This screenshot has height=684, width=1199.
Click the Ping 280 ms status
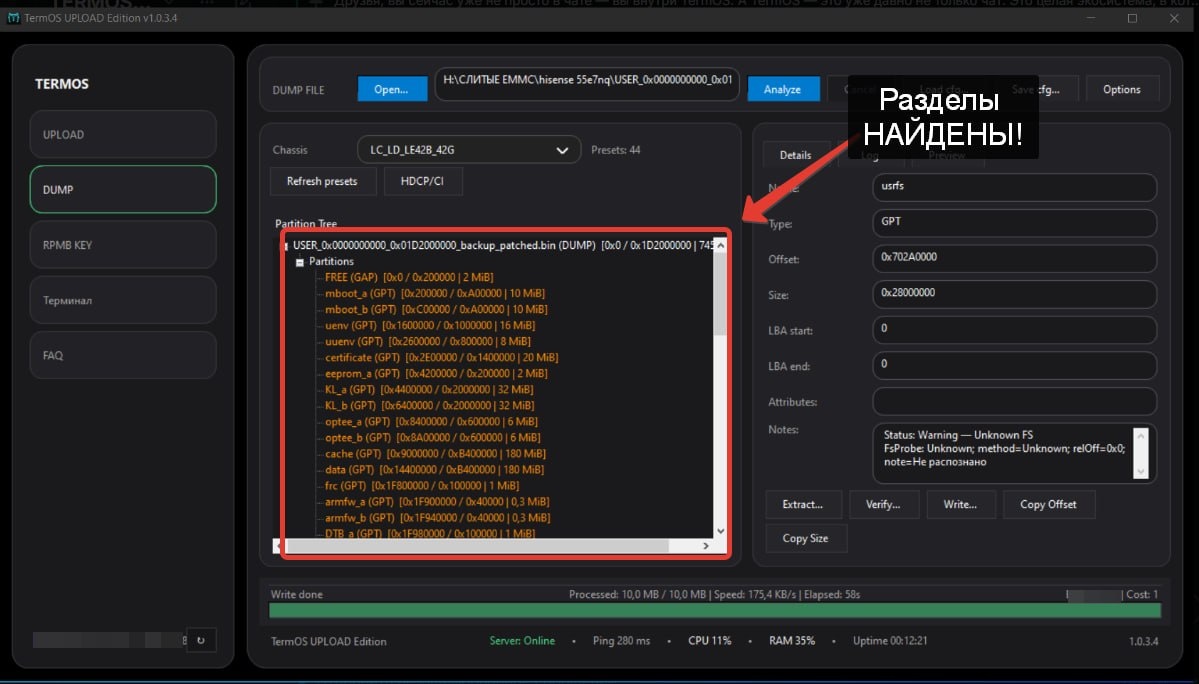coord(621,640)
